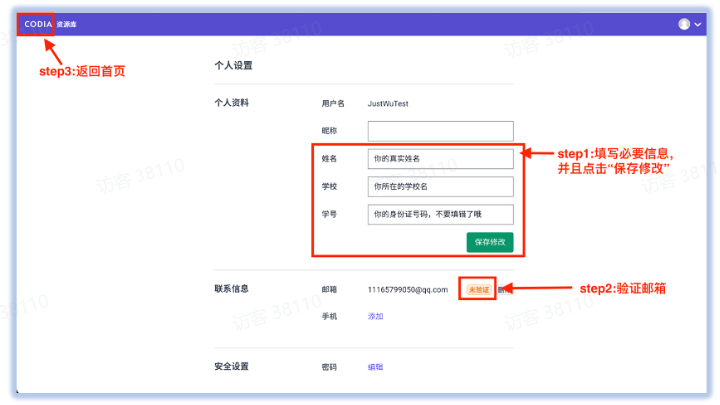Click the 安全设置 section label
This screenshot has height=405, width=720.
231,367
